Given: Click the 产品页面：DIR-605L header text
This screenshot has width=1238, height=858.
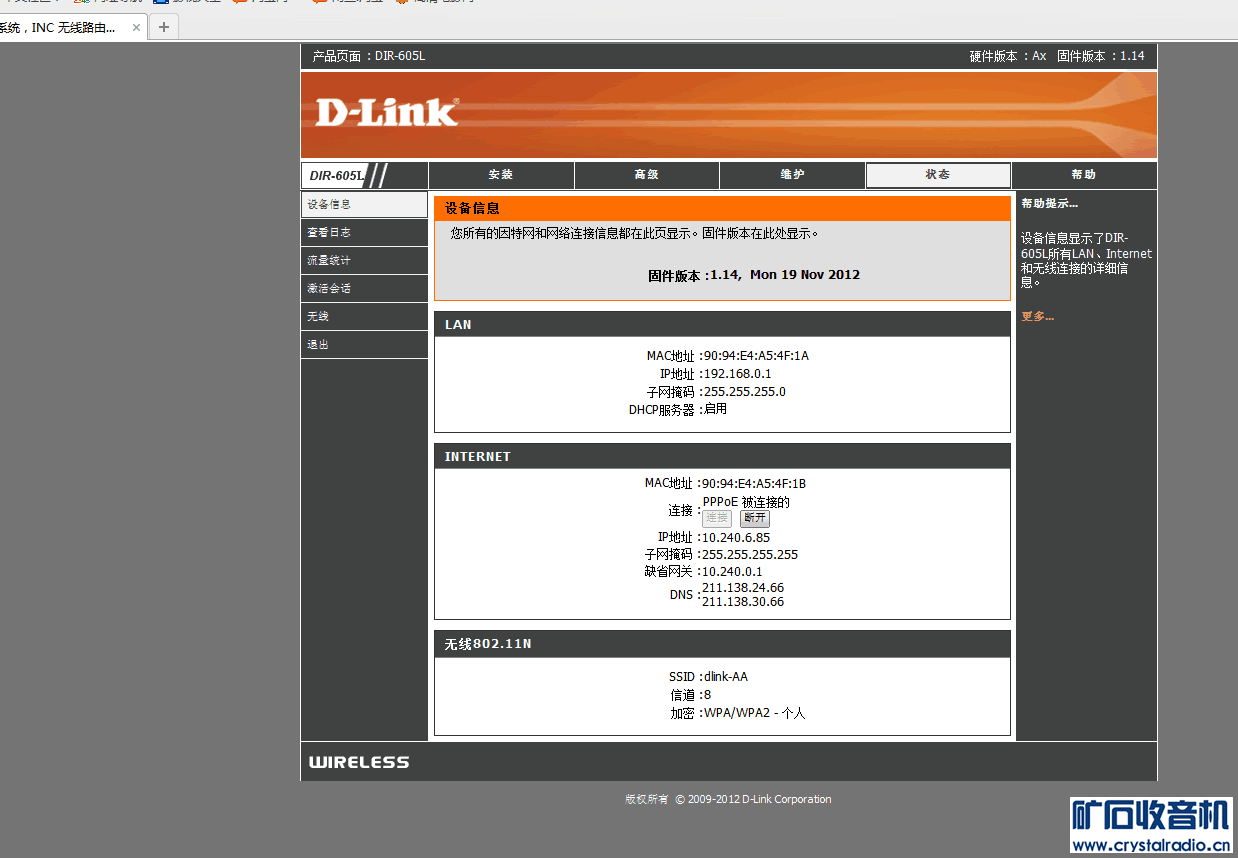Looking at the screenshot, I should coord(369,57).
